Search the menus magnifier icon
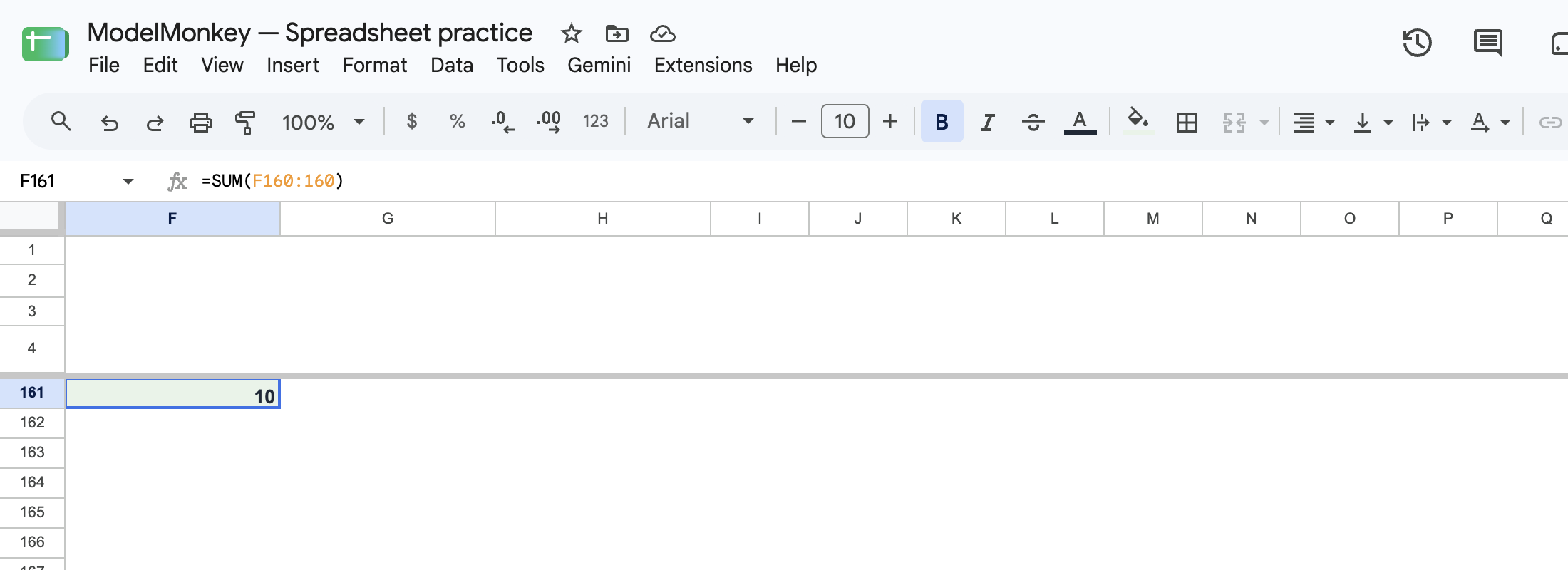 coord(61,122)
